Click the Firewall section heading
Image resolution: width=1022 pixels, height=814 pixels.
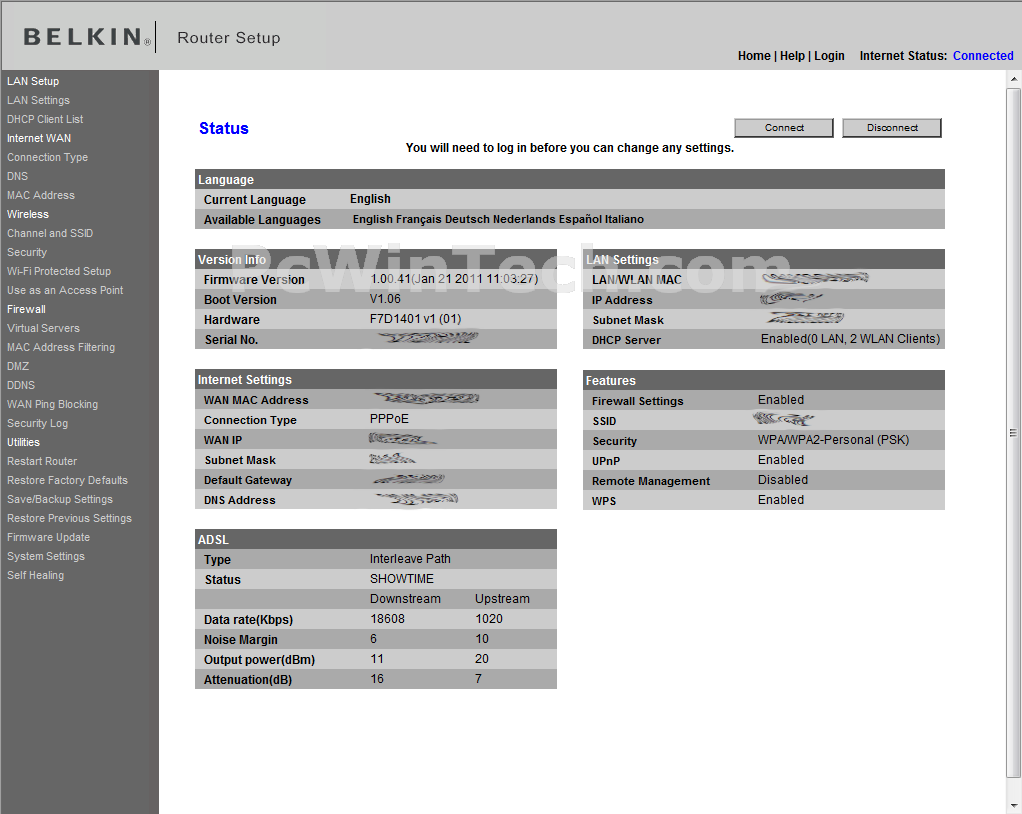tap(26, 310)
